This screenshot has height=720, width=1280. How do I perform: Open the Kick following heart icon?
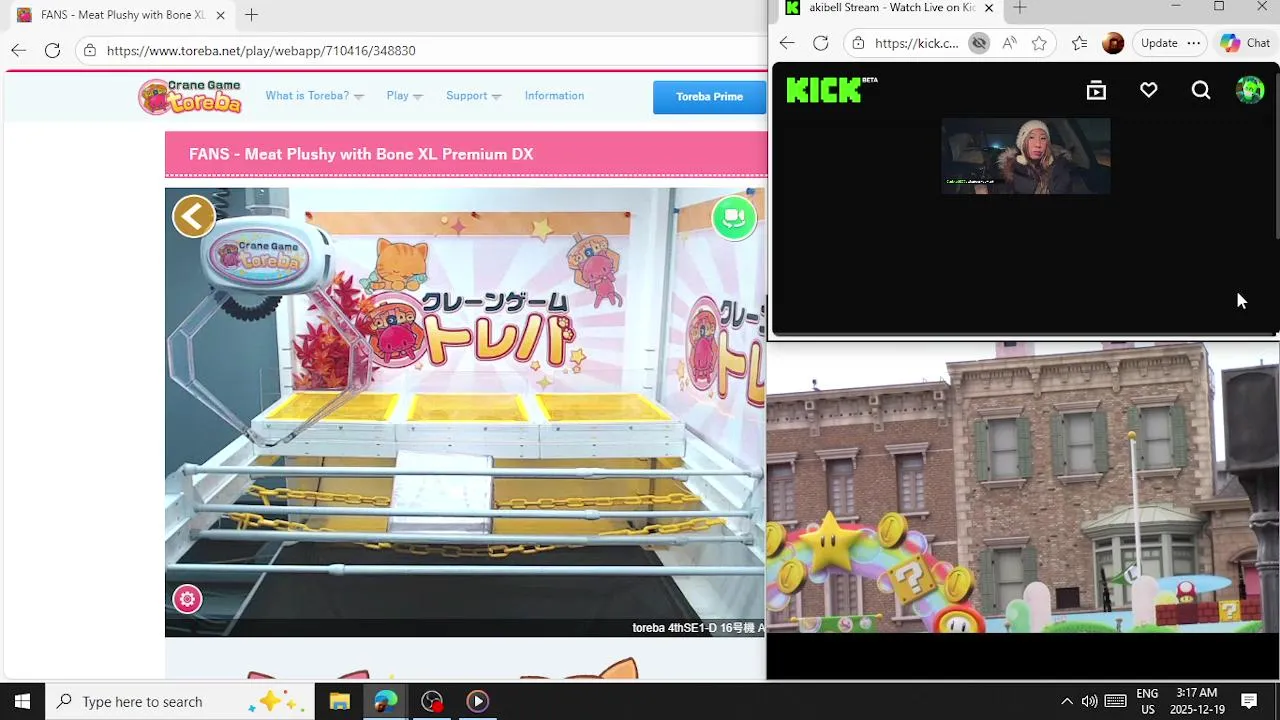click(1149, 91)
